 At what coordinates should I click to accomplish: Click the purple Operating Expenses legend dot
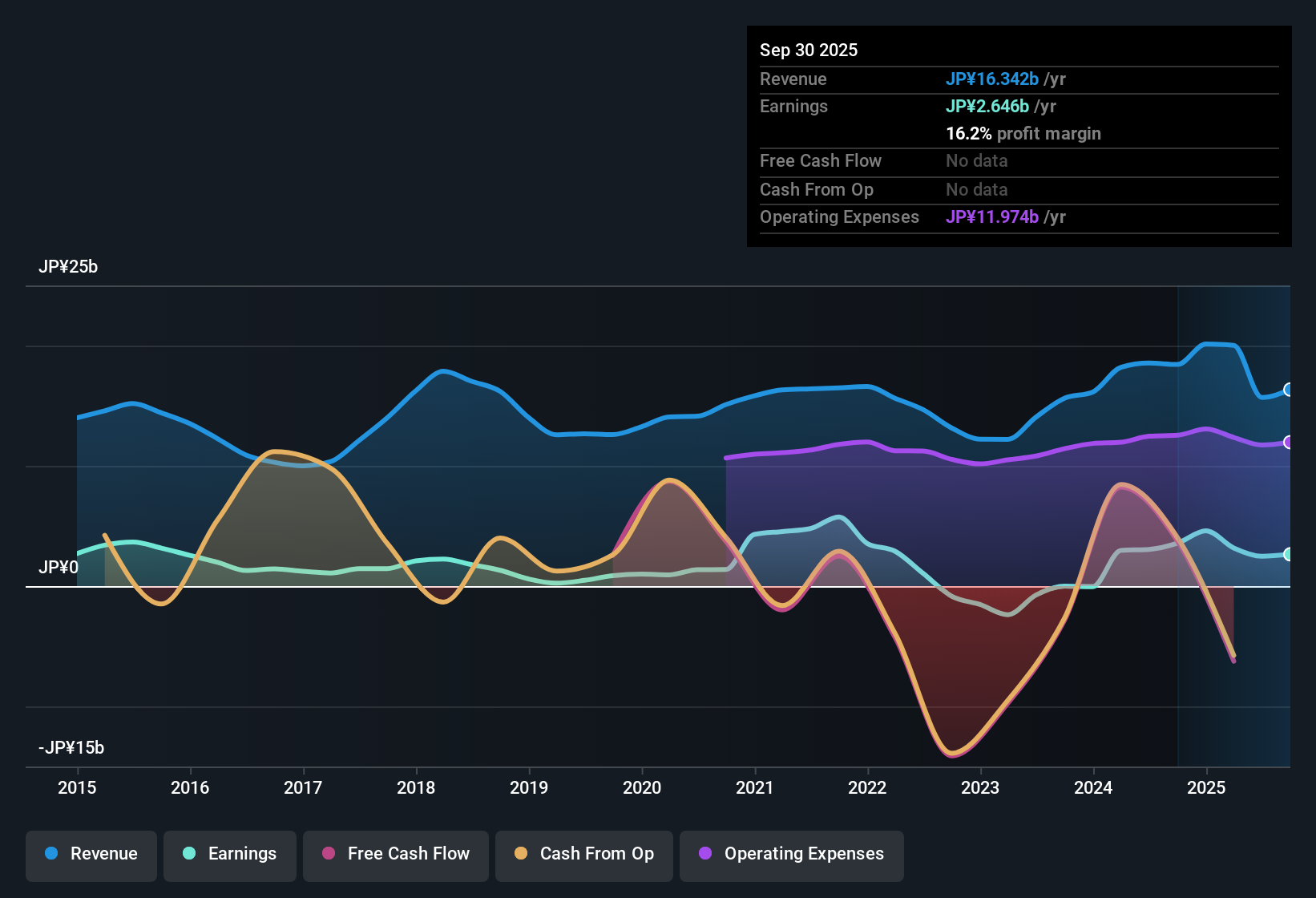pos(704,854)
